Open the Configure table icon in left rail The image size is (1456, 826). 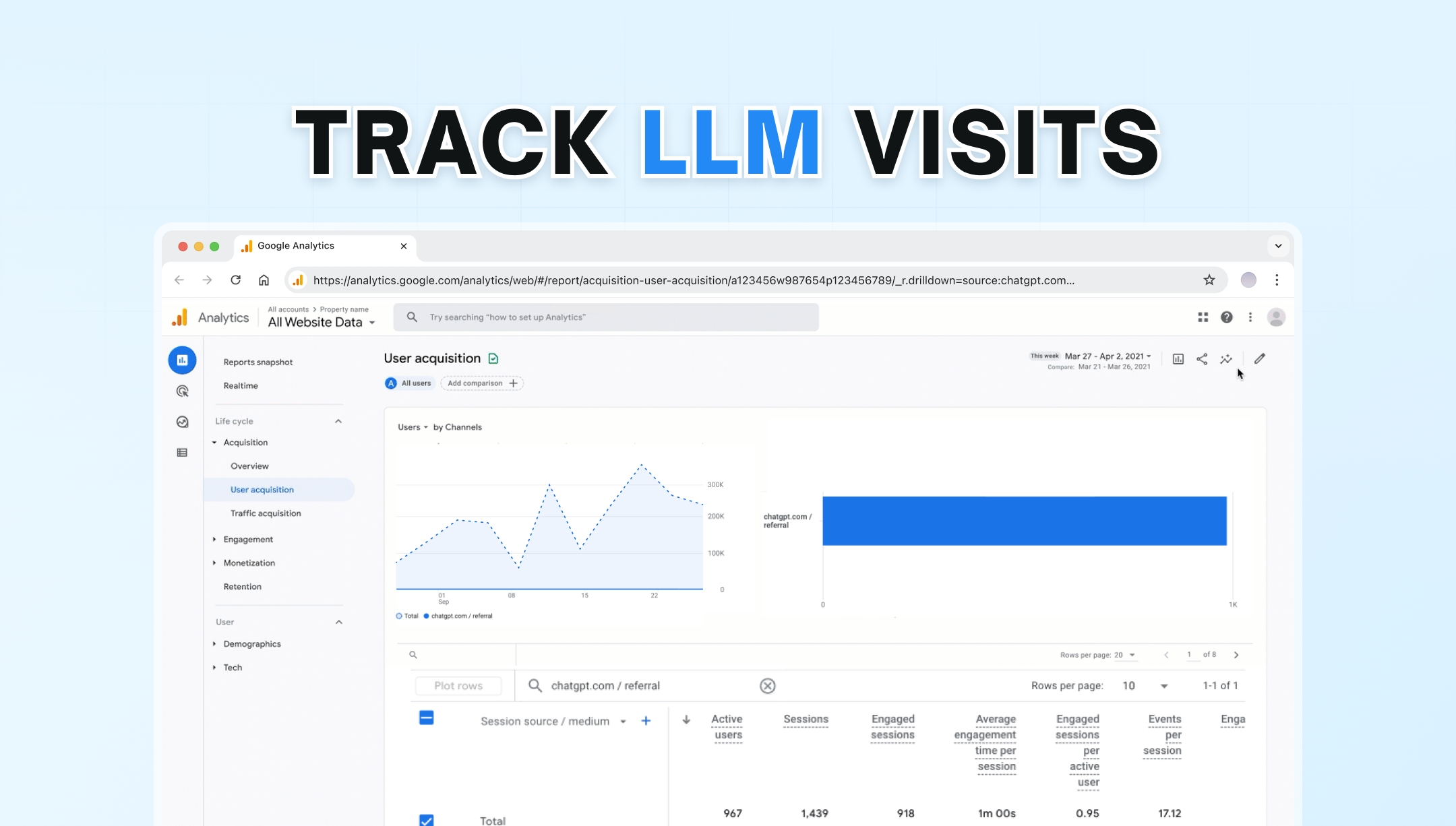(182, 453)
